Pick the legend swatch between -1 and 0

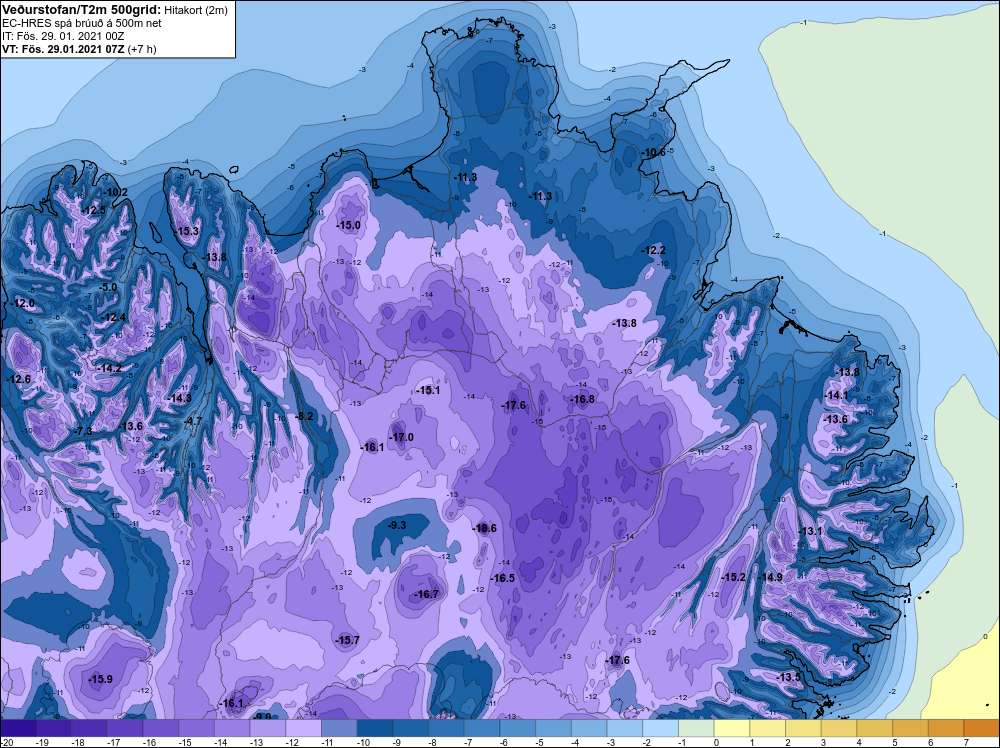(696, 728)
